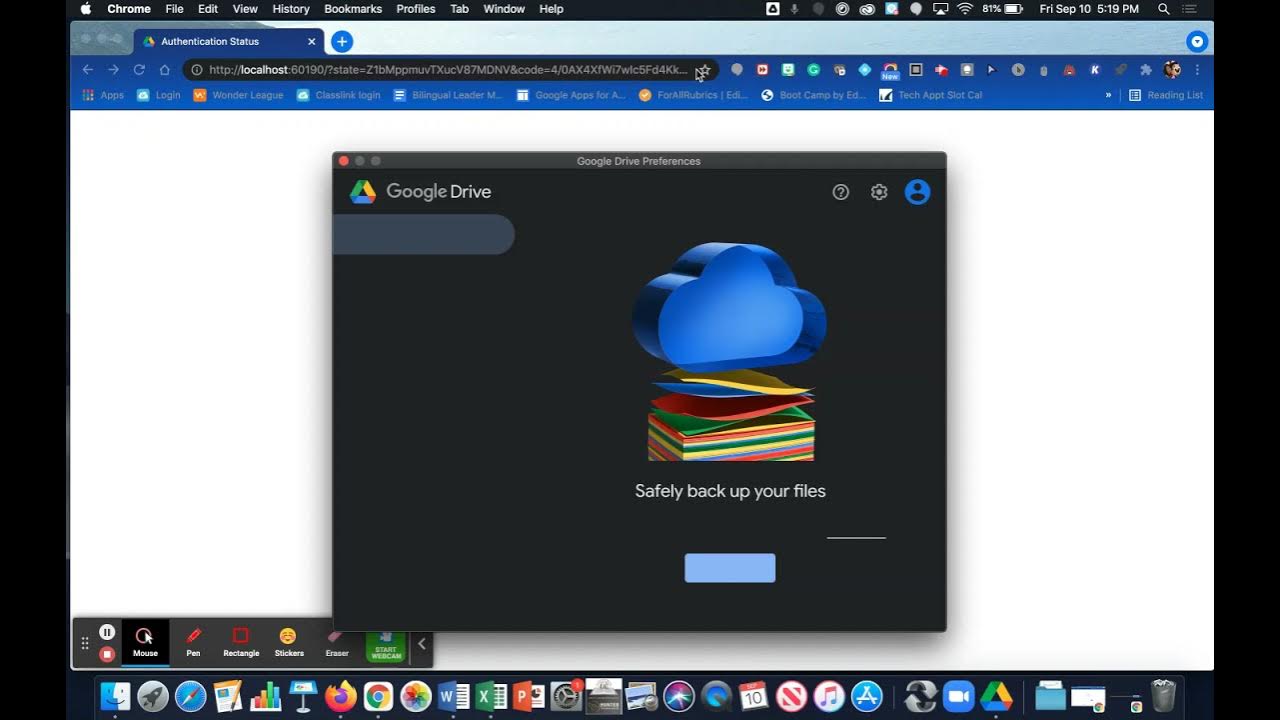
Task: Click the Start Webcam button
Action: click(x=386, y=644)
